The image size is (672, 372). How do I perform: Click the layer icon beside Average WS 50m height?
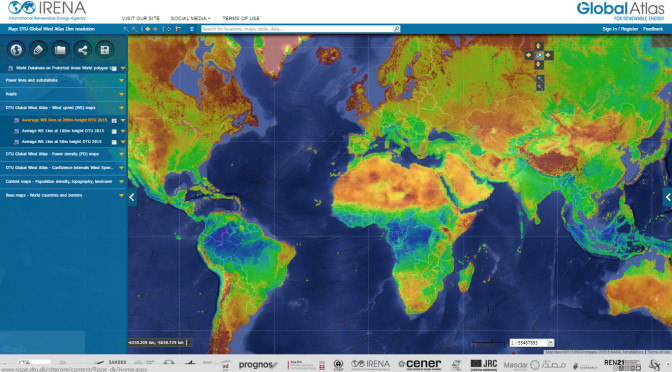[16, 142]
